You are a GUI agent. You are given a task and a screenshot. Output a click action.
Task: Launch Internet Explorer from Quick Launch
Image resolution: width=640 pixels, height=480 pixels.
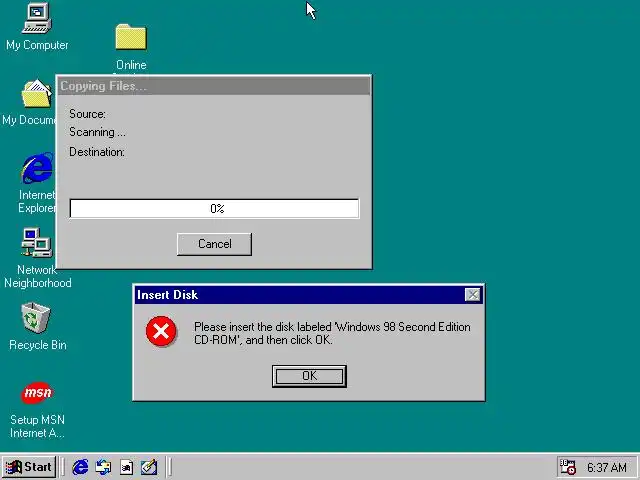pos(80,467)
